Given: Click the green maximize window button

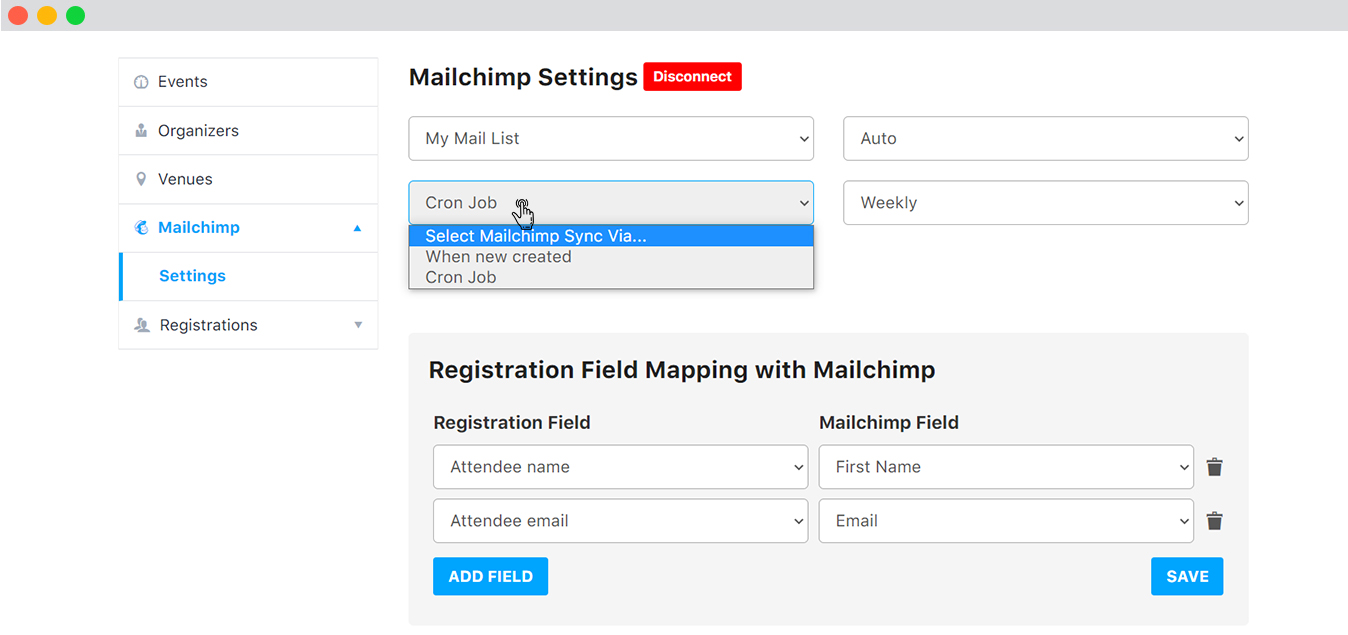Looking at the screenshot, I should coord(76,15).
